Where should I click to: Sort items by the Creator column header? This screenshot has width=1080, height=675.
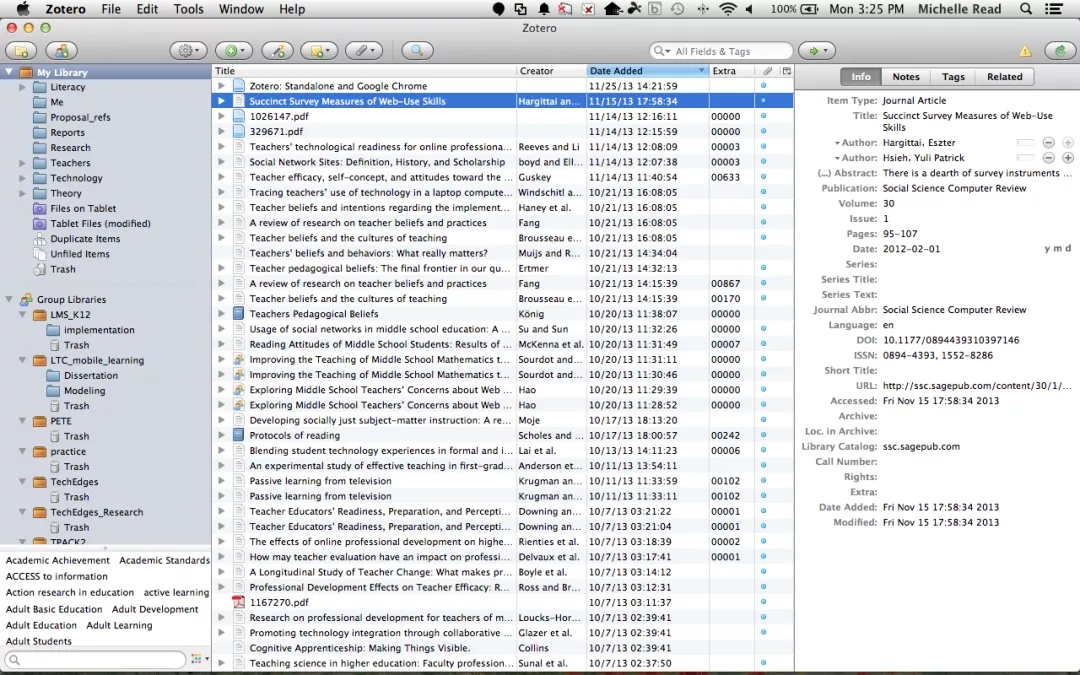[551, 71]
